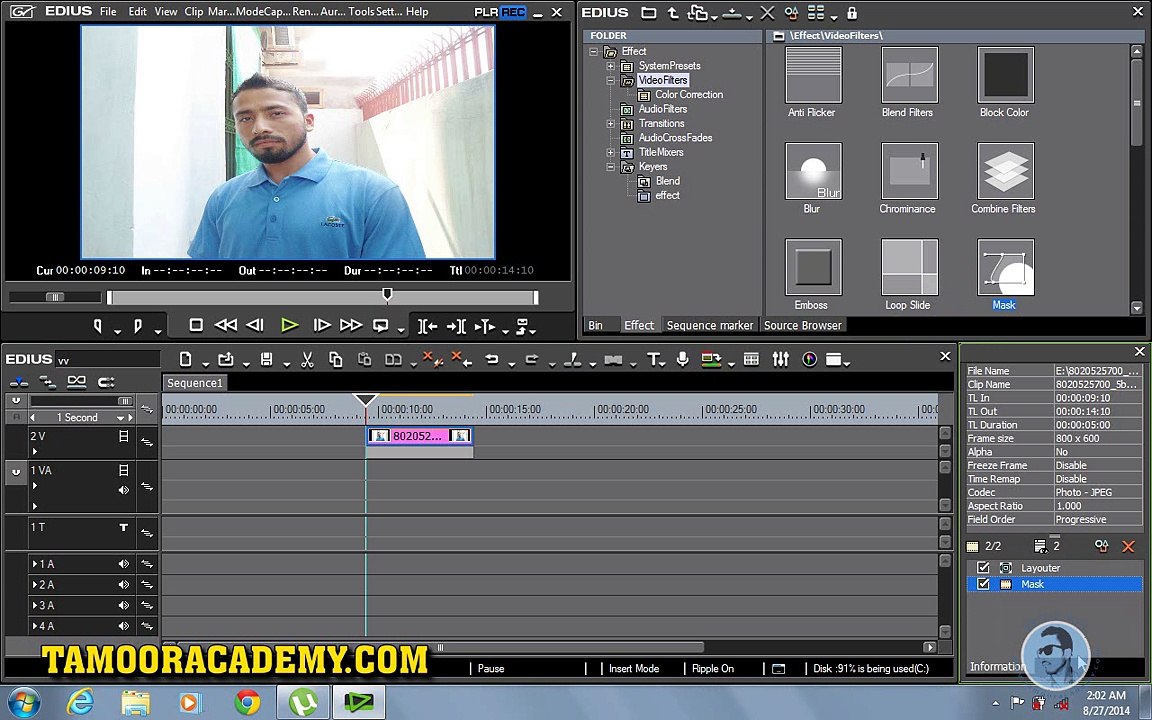Open the Edit menu
This screenshot has height=720, width=1152.
(x=137, y=12)
